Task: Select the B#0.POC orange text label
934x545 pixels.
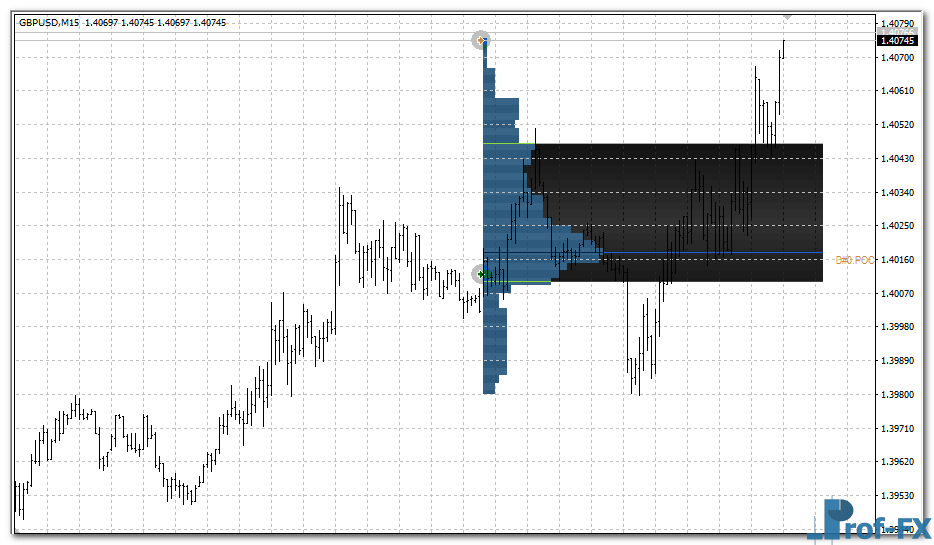Action: pos(855,260)
